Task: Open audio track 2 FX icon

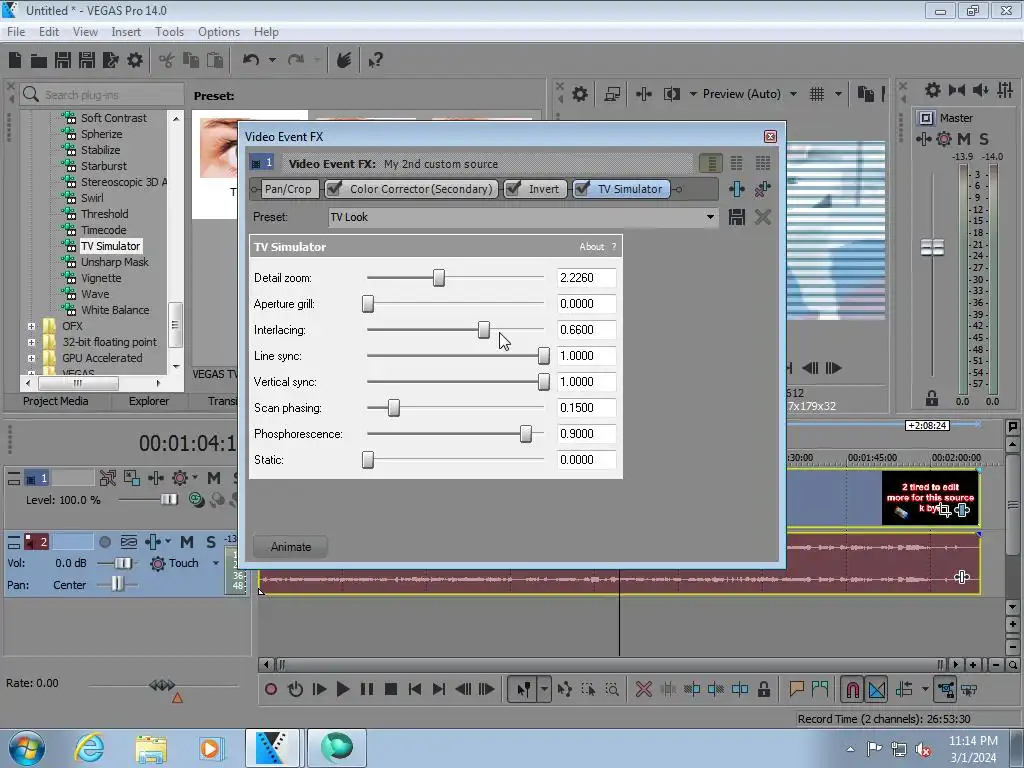Action: click(153, 542)
